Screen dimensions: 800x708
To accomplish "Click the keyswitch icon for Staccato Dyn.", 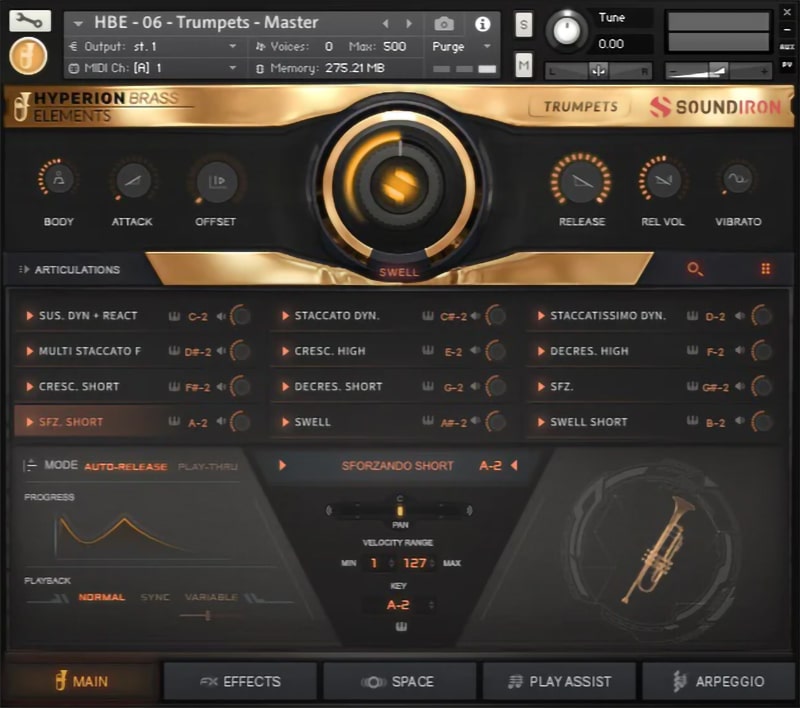I will point(428,316).
